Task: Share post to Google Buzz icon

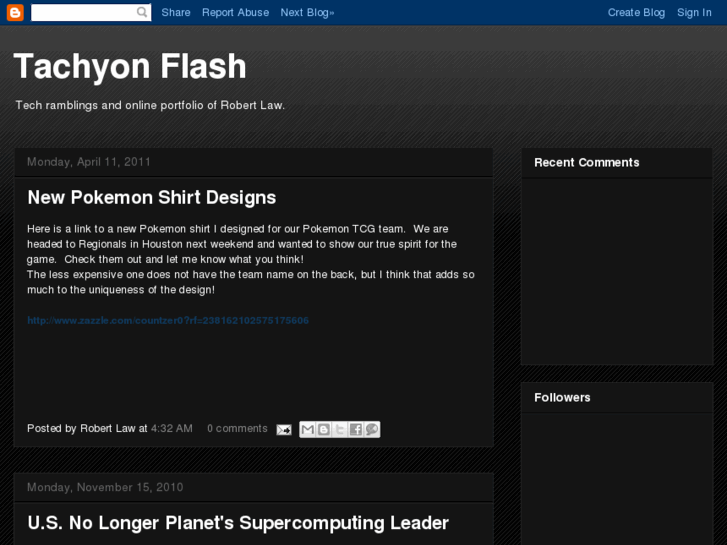Action: click(x=372, y=430)
